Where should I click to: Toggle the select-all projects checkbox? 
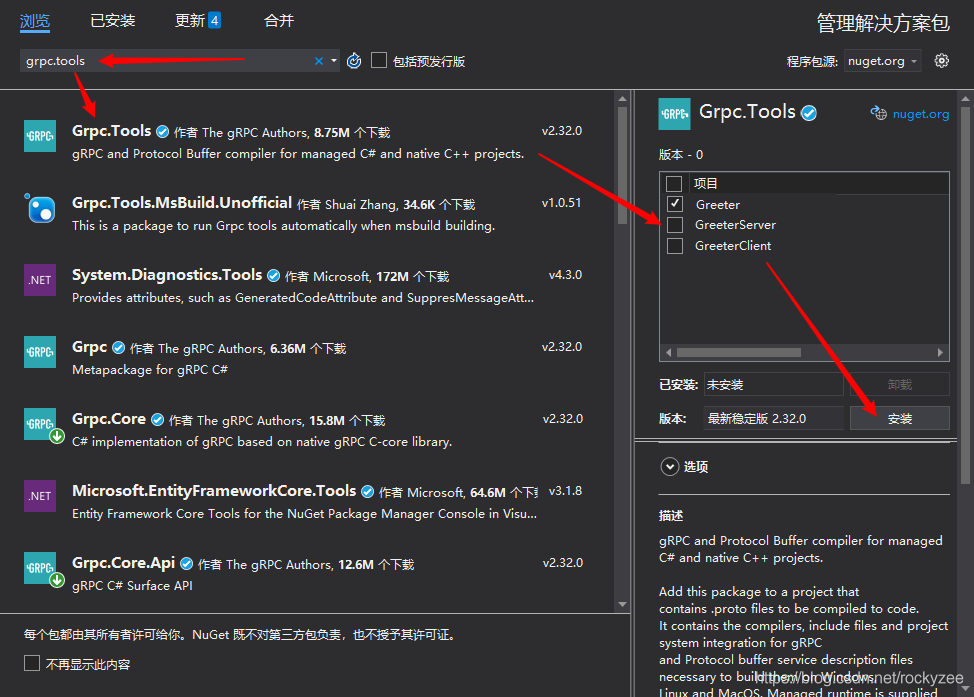(674, 184)
